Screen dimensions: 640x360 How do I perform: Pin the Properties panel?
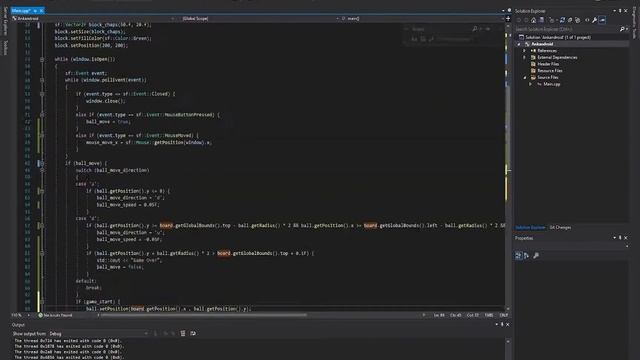[x=620, y=238]
